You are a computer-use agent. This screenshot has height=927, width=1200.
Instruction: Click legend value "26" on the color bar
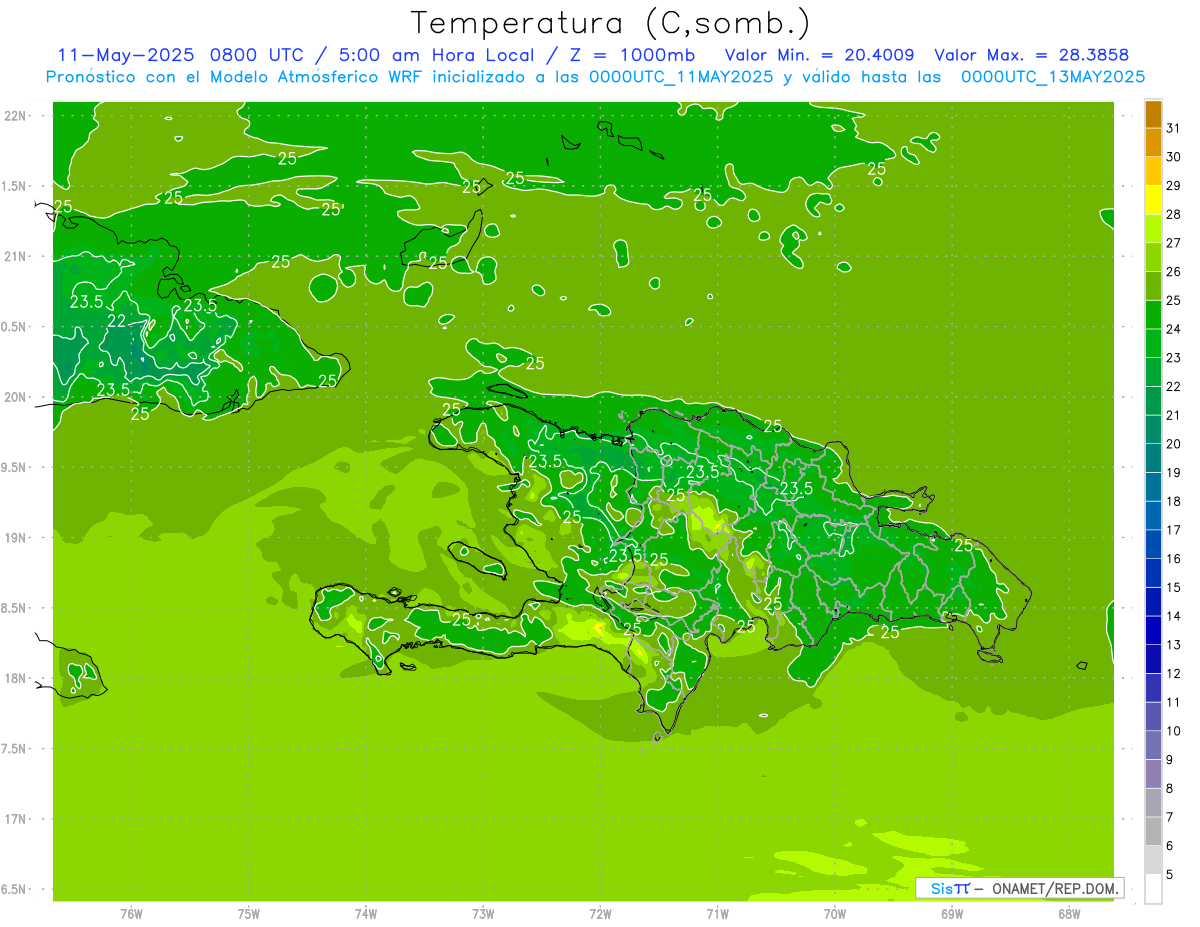click(x=1174, y=272)
